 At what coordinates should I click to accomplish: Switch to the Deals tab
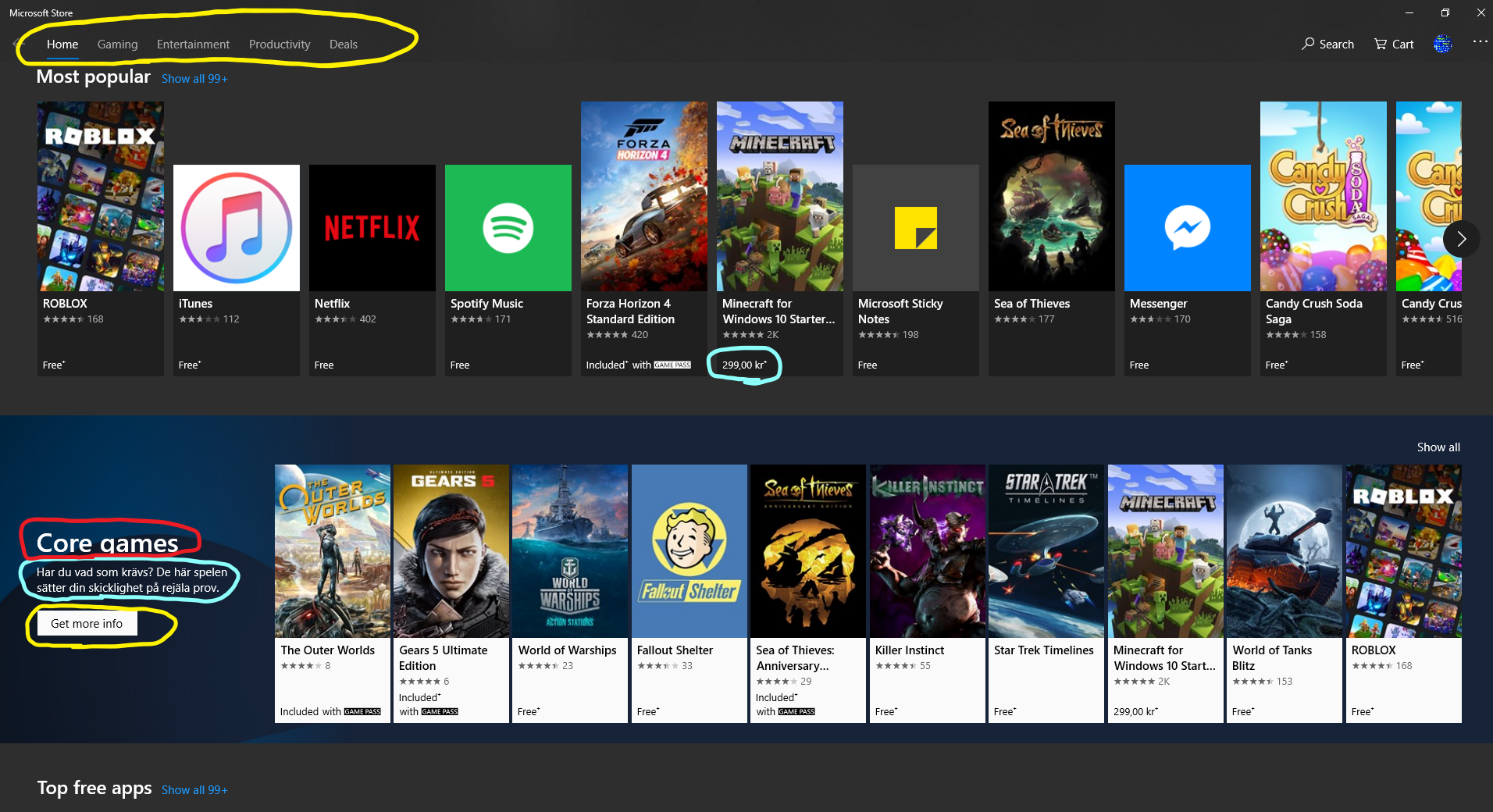click(x=344, y=45)
